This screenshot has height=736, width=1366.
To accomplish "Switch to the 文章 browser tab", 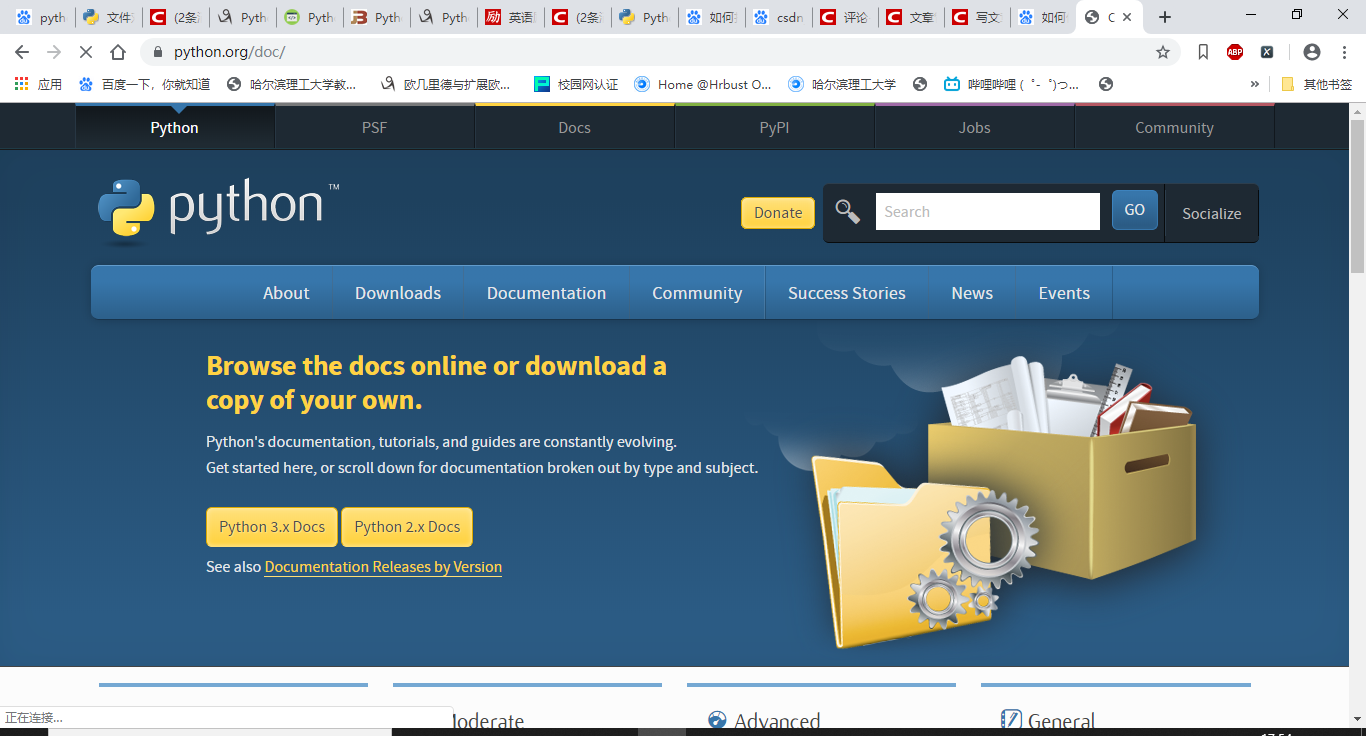I will coord(912,17).
